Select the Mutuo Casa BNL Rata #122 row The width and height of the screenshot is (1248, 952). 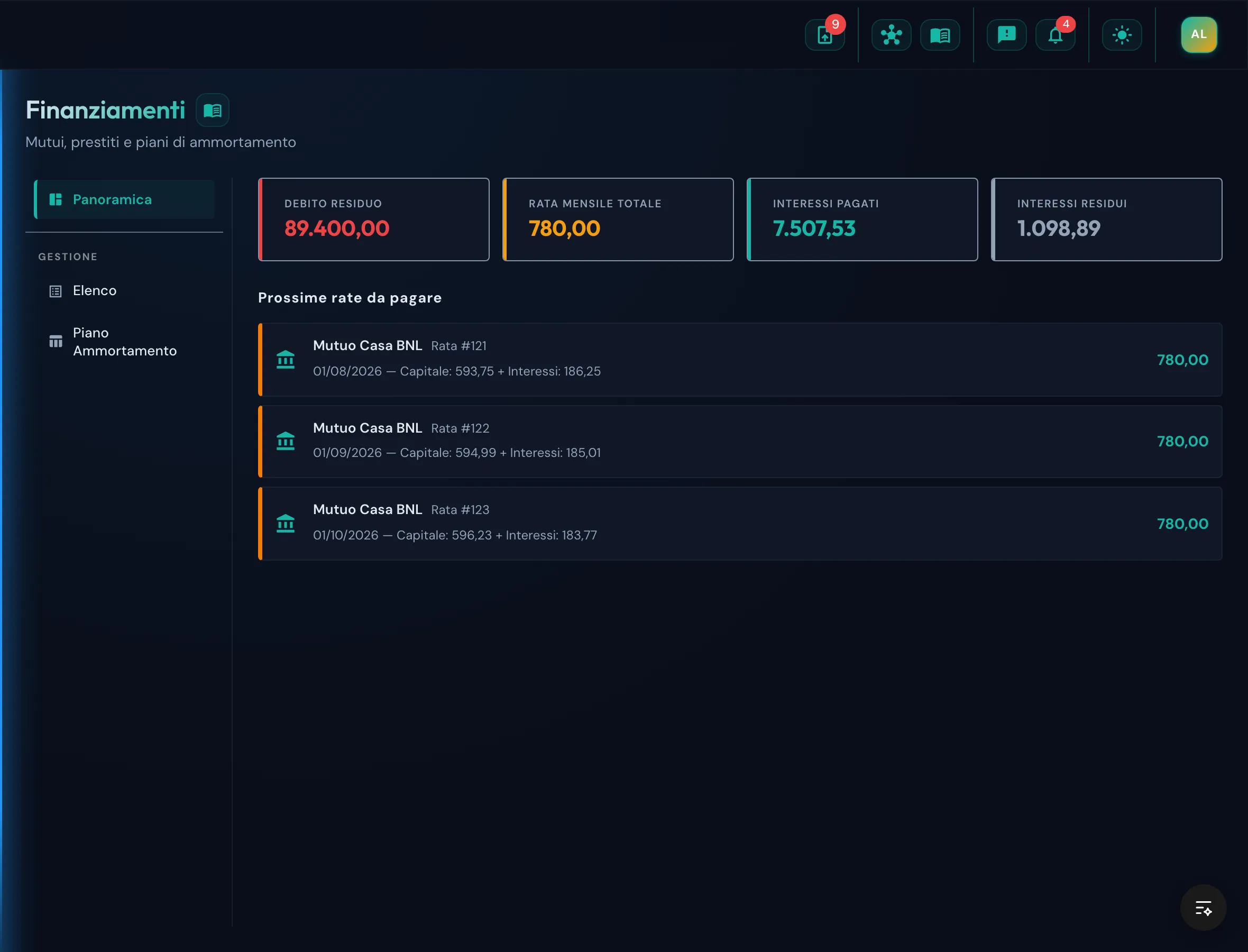(x=740, y=442)
